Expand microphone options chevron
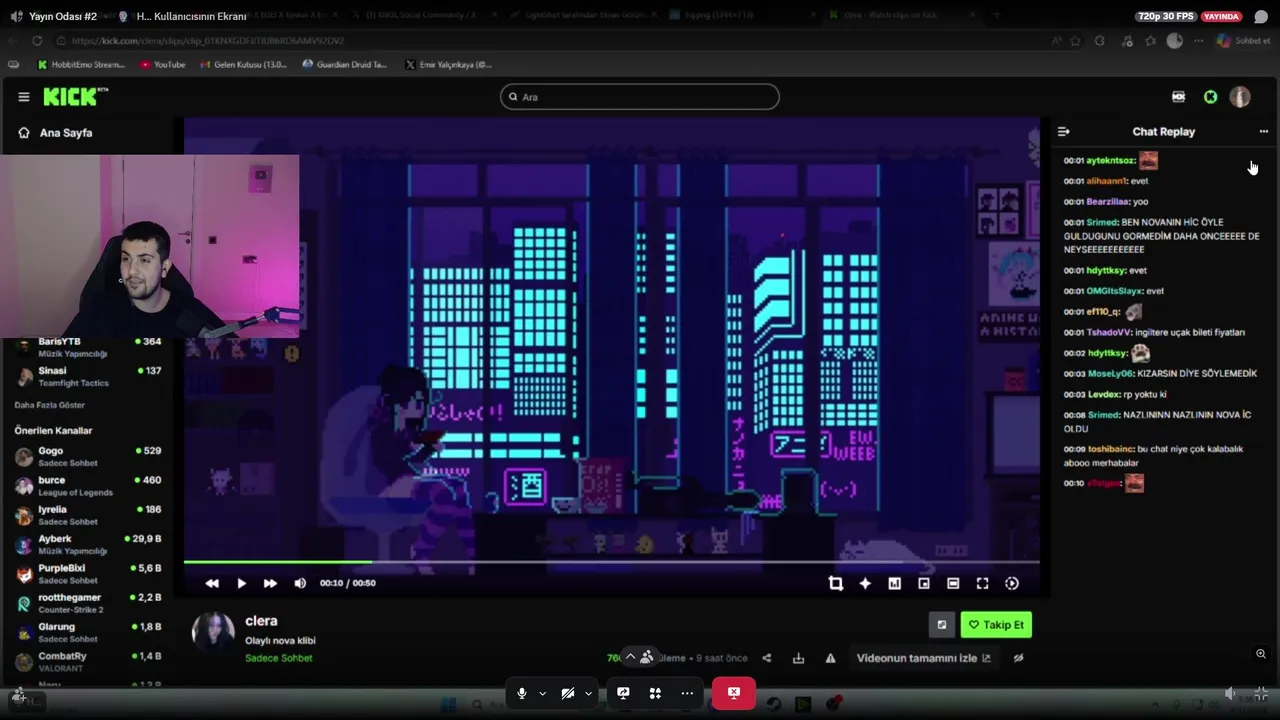 pos(542,693)
